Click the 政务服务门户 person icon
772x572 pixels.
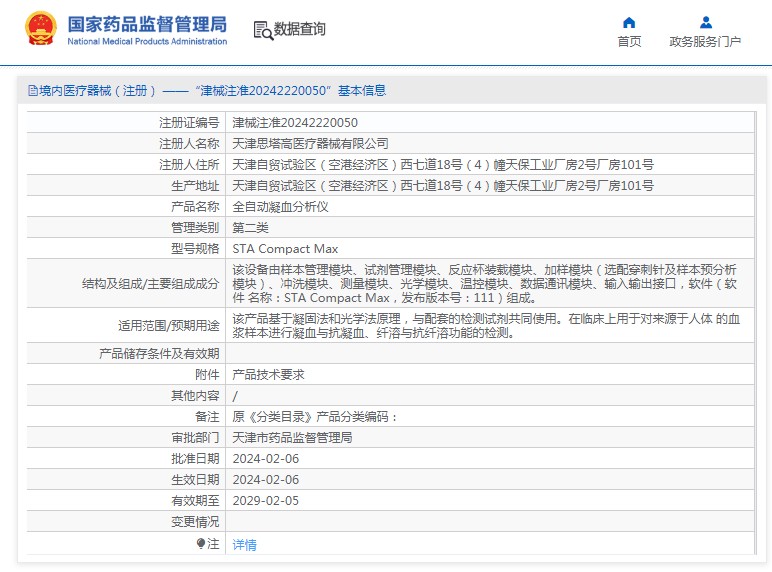(x=705, y=22)
